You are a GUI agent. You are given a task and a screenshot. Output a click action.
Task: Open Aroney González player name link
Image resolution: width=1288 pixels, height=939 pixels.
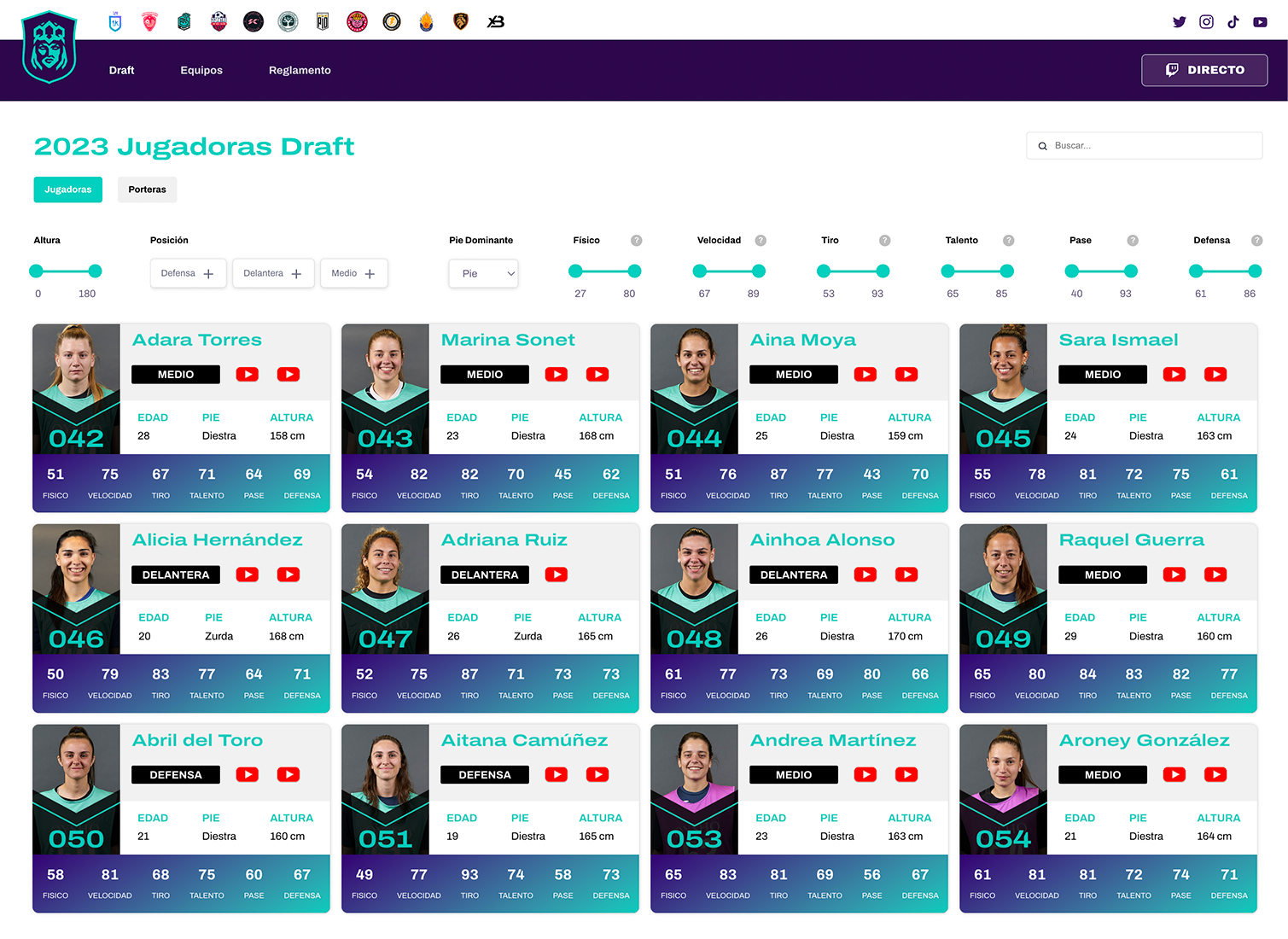[x=1145, y=740]
